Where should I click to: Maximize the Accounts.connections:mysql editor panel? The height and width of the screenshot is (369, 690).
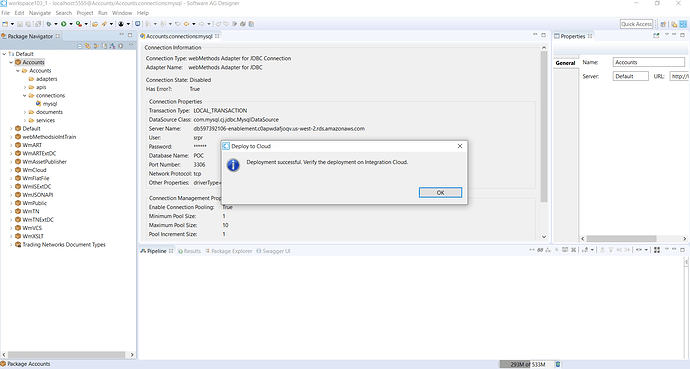click(x=543, y=35)
